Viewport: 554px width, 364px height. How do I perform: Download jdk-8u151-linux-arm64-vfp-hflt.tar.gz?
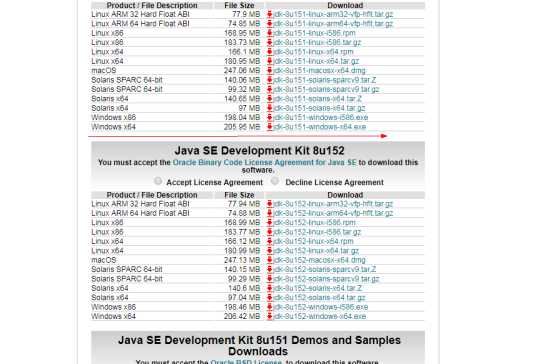[333, 24]
